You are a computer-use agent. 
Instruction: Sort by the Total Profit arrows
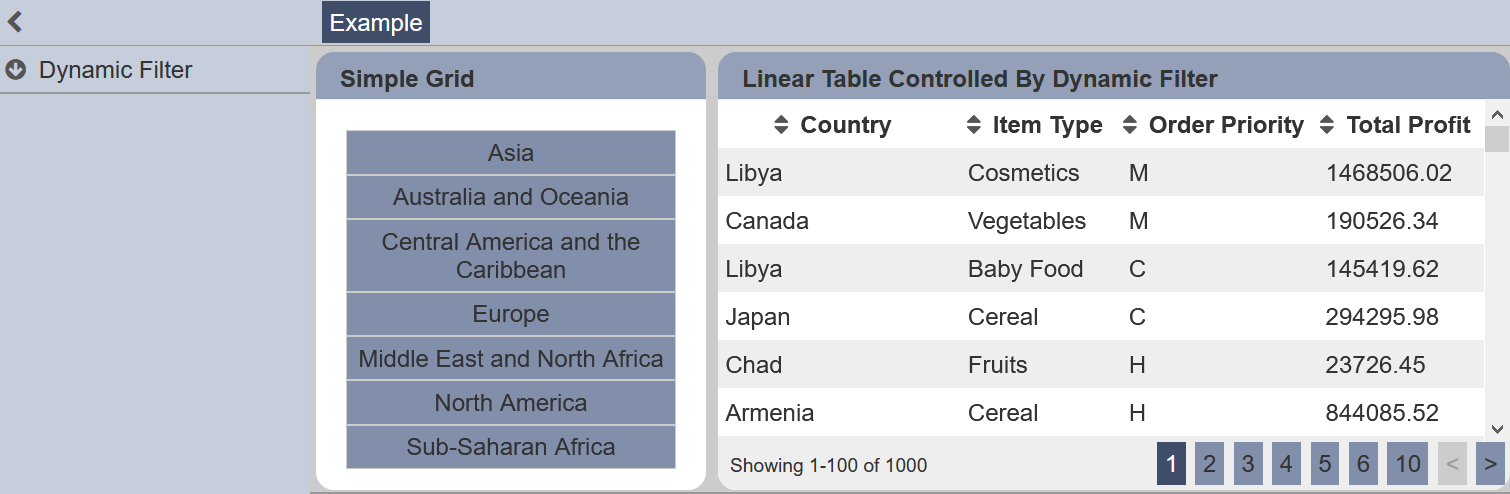(x=1327, y=125)
